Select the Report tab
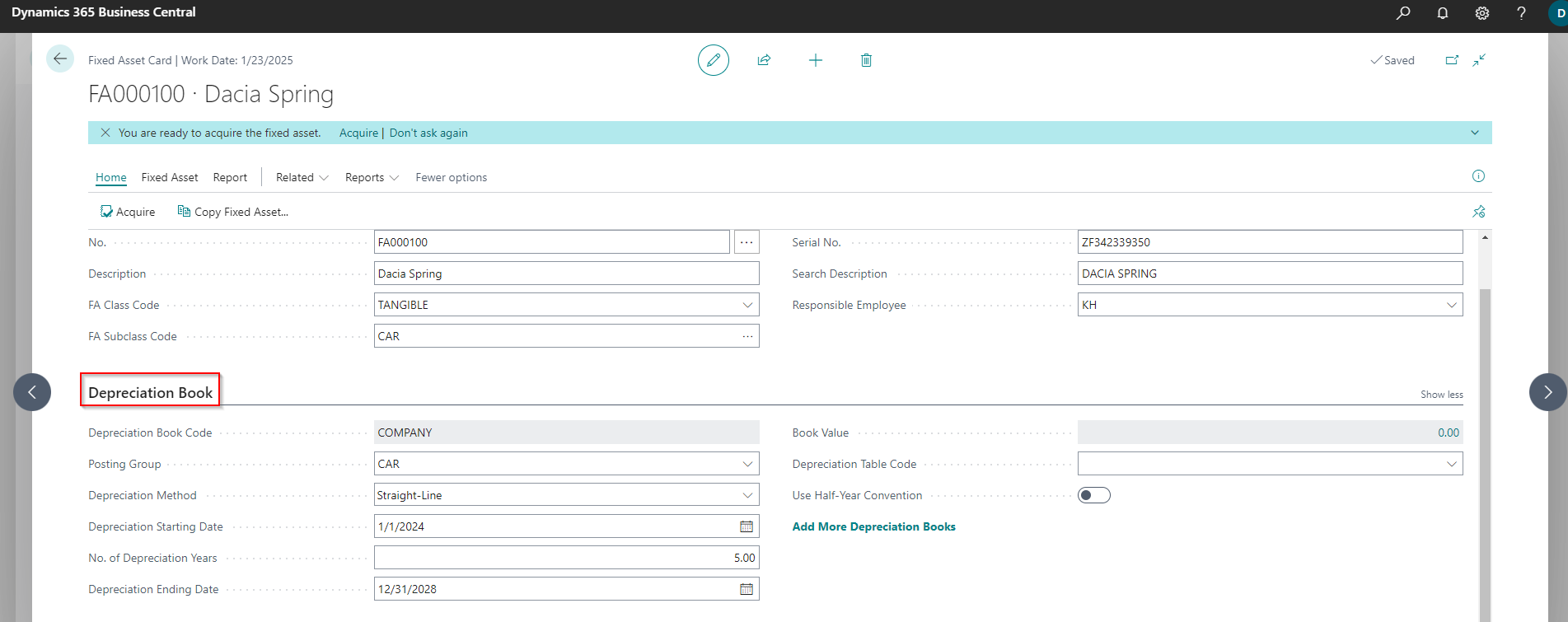This screenshot has height=622, width=1568. coord(230,177)
